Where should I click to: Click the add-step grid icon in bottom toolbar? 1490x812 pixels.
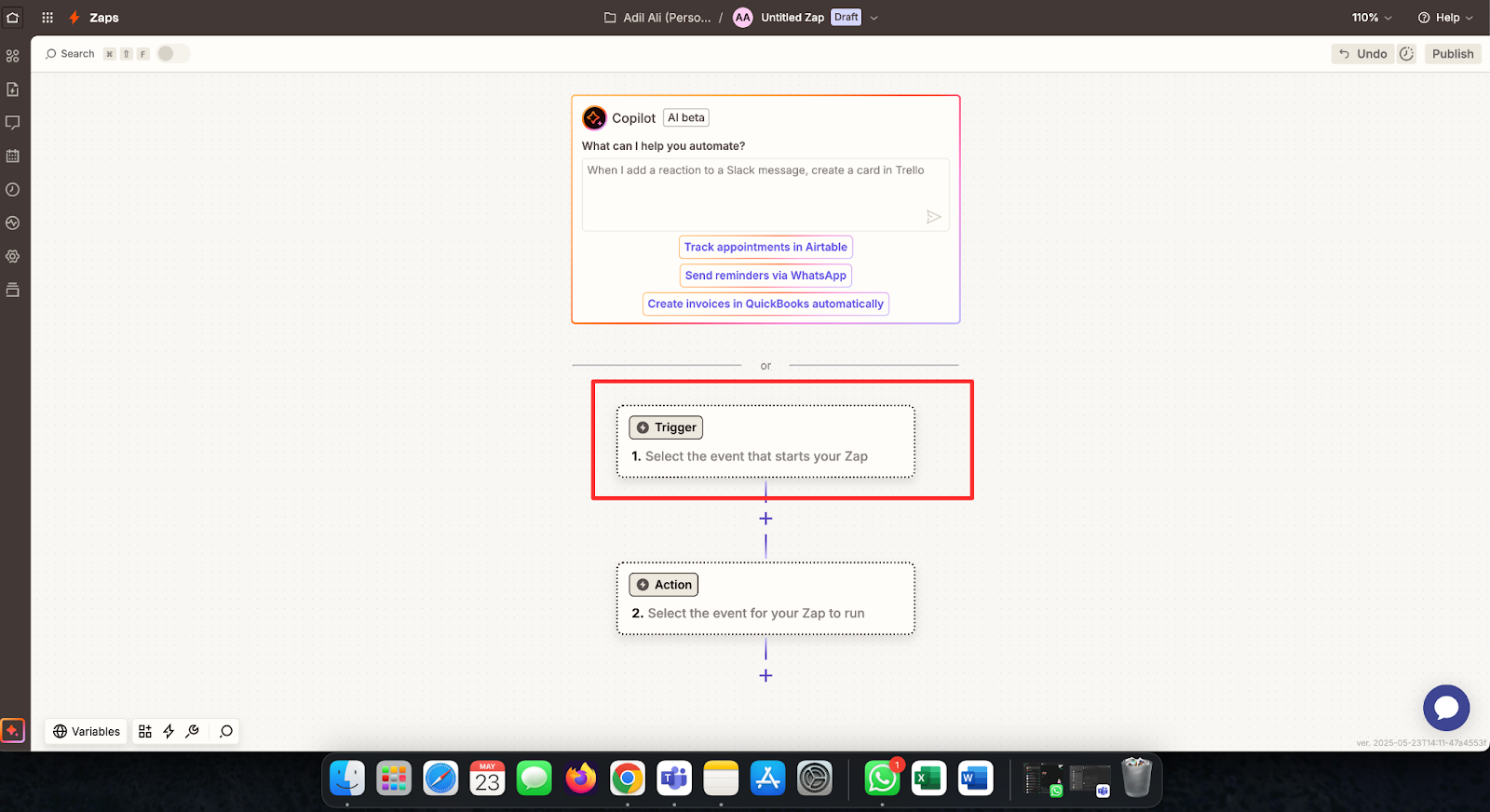pyautogui.click(x=145, y=731)
